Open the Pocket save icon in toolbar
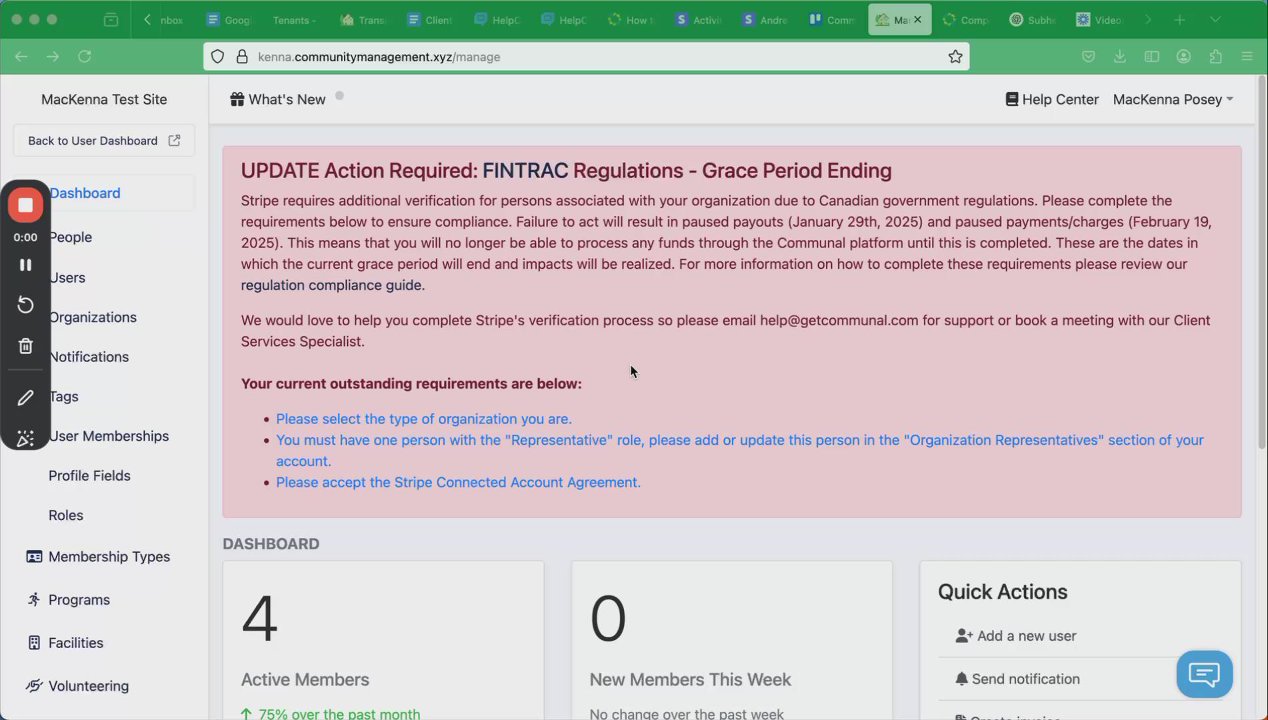This screenshot has height=720, width=1268. click(x=1088, y=57)
